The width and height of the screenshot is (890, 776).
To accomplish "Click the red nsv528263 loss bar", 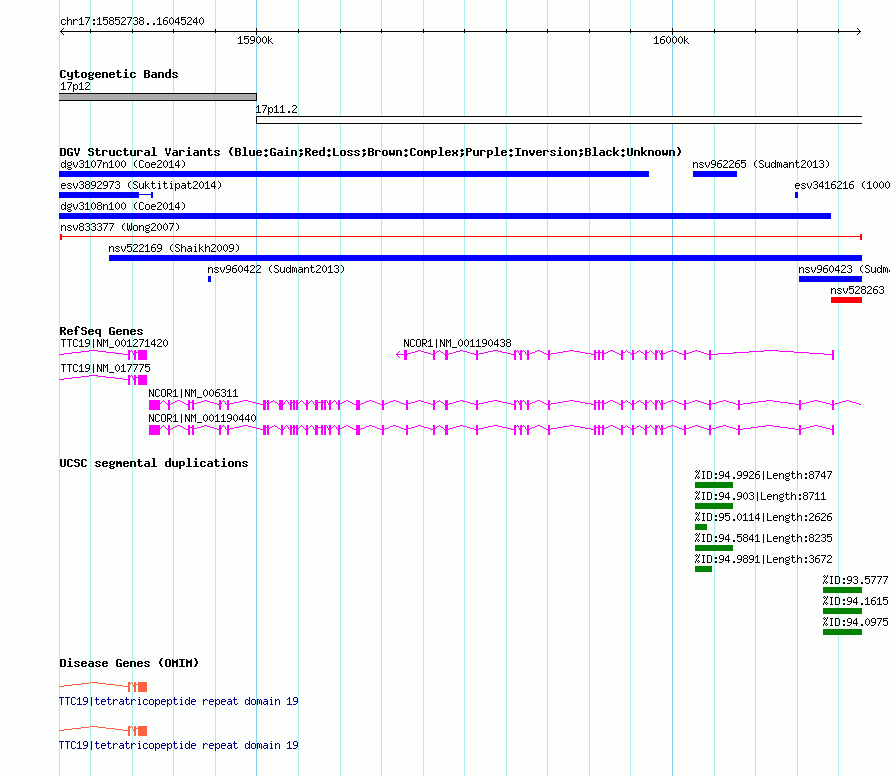I will [x=846, y=300].
